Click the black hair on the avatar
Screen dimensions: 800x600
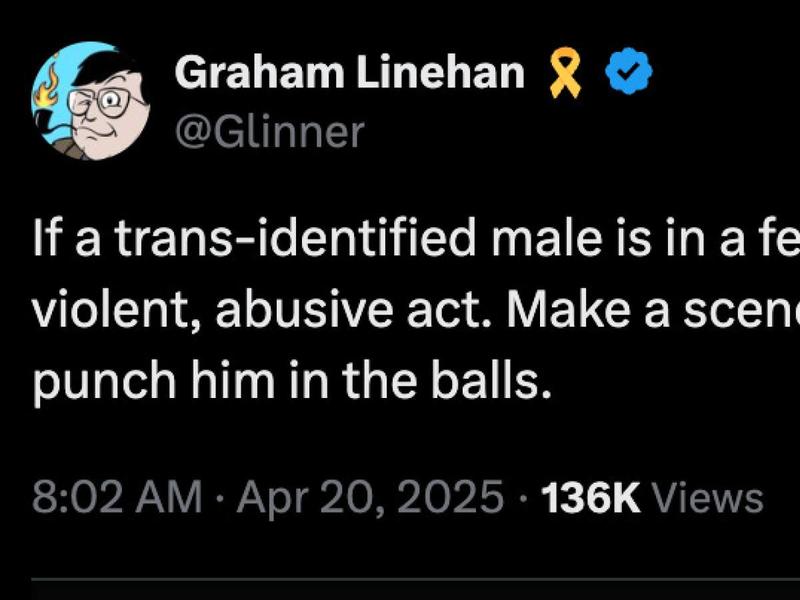click(106, 67)
